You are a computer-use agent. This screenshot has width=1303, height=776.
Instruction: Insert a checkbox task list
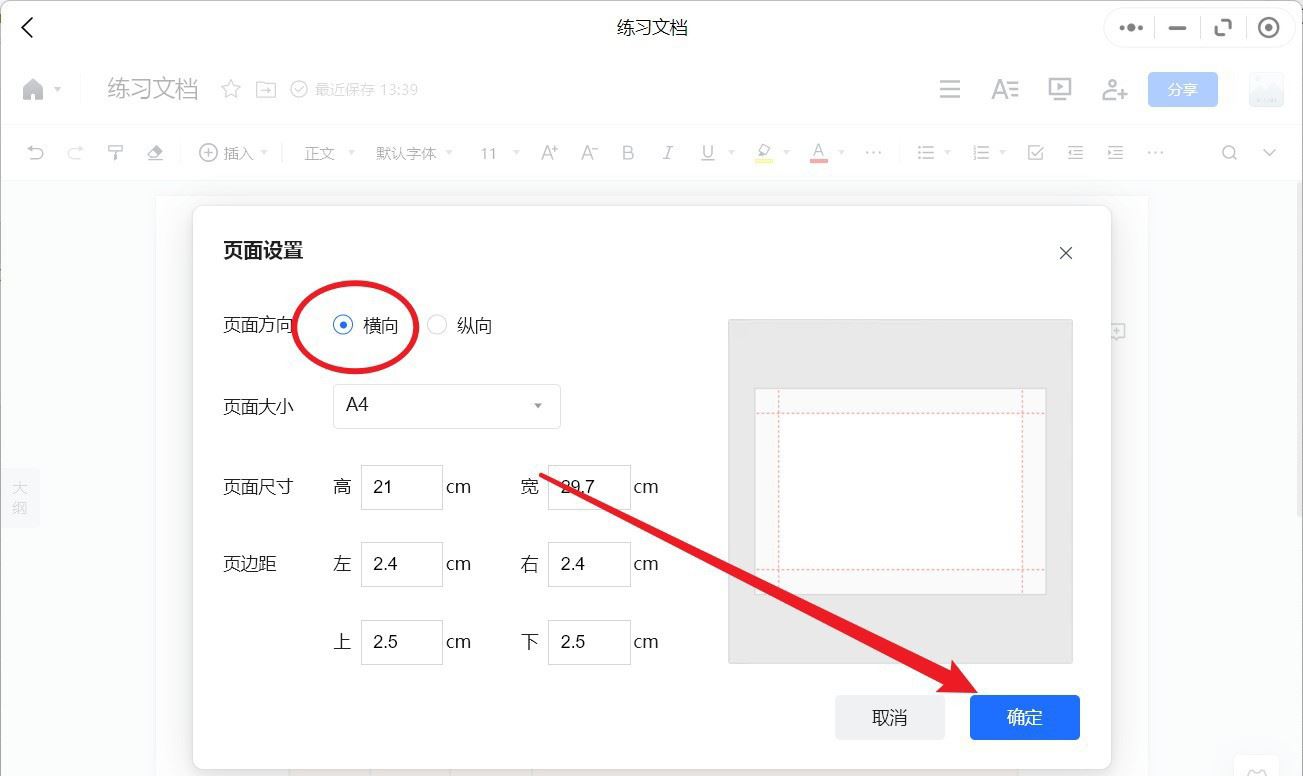pos(1036,153)
